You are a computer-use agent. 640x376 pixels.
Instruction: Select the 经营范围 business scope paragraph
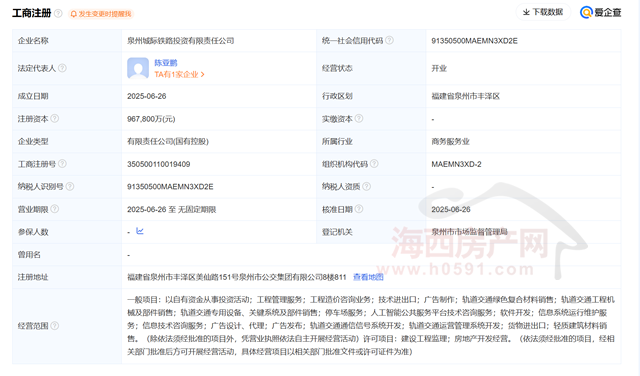[x=371, y=325]
